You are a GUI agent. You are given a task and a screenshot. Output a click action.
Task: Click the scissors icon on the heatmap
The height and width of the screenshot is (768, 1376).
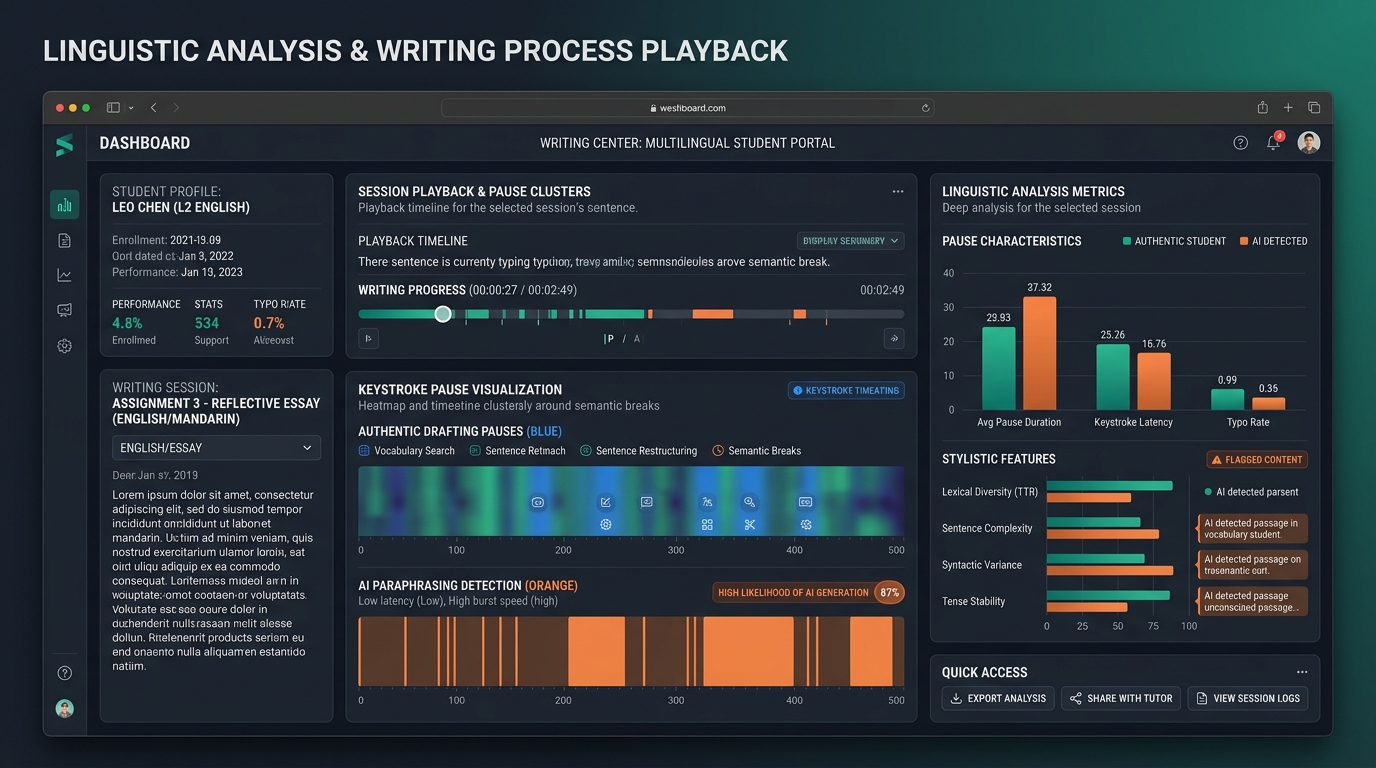coord(750,525)
